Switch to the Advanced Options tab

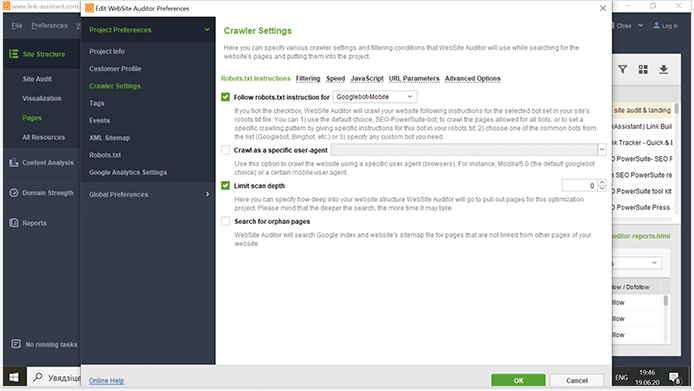pos(473,78)
